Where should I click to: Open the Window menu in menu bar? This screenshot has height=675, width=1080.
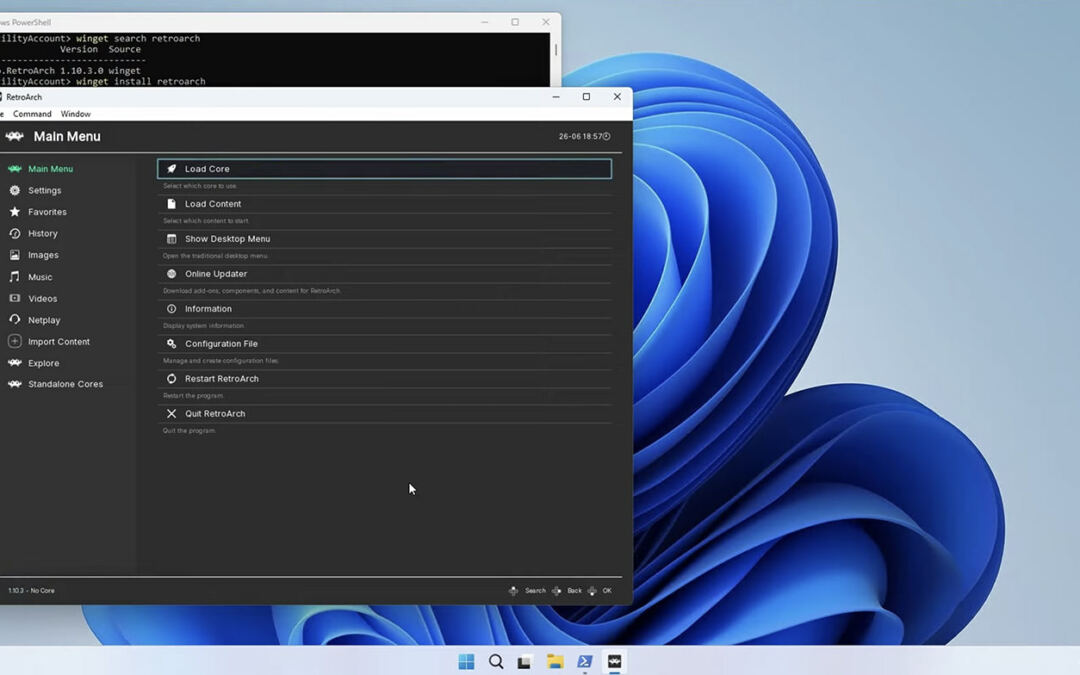(76, 114)
